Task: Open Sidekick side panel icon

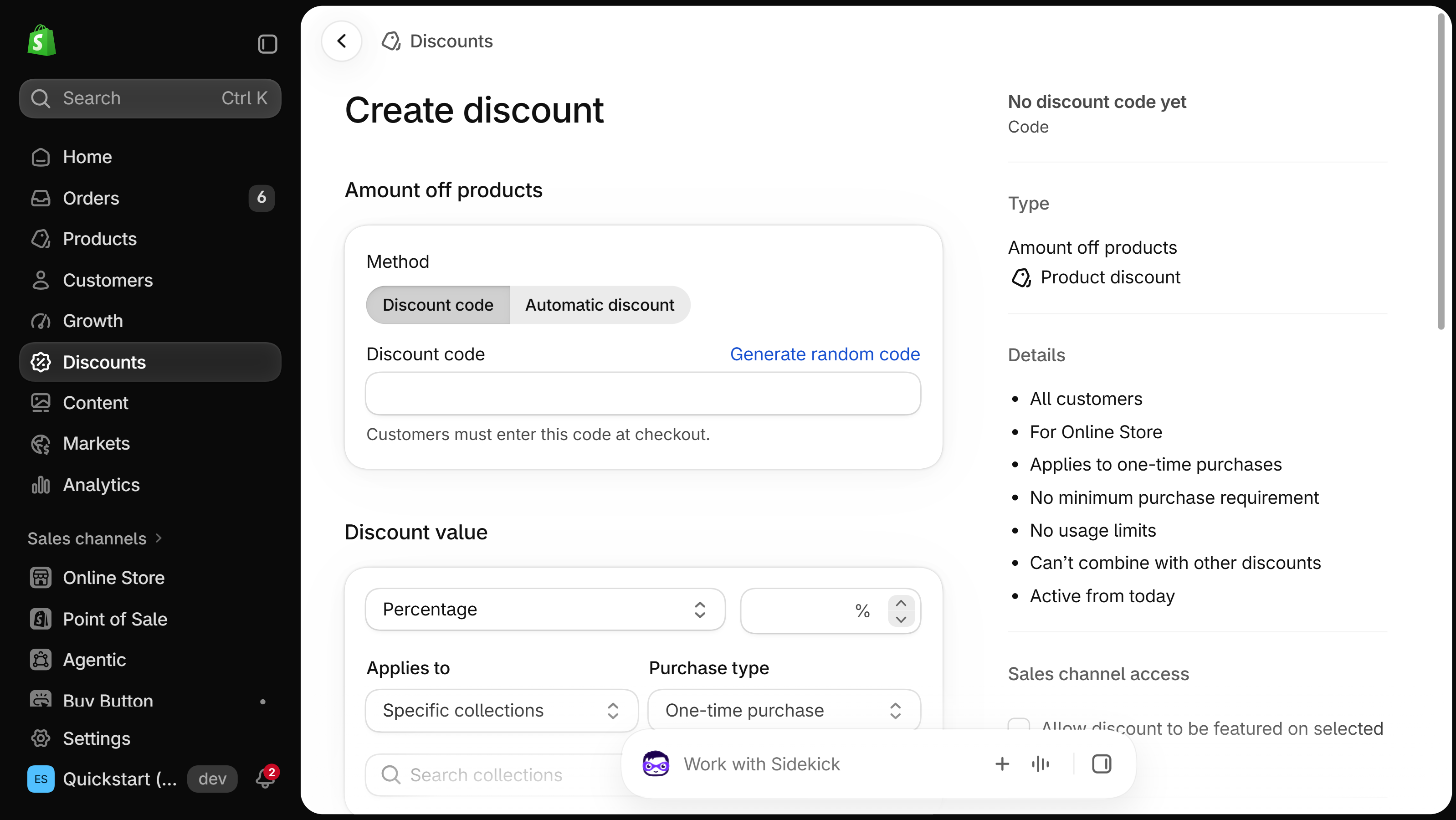Action: pos(1101,764)
